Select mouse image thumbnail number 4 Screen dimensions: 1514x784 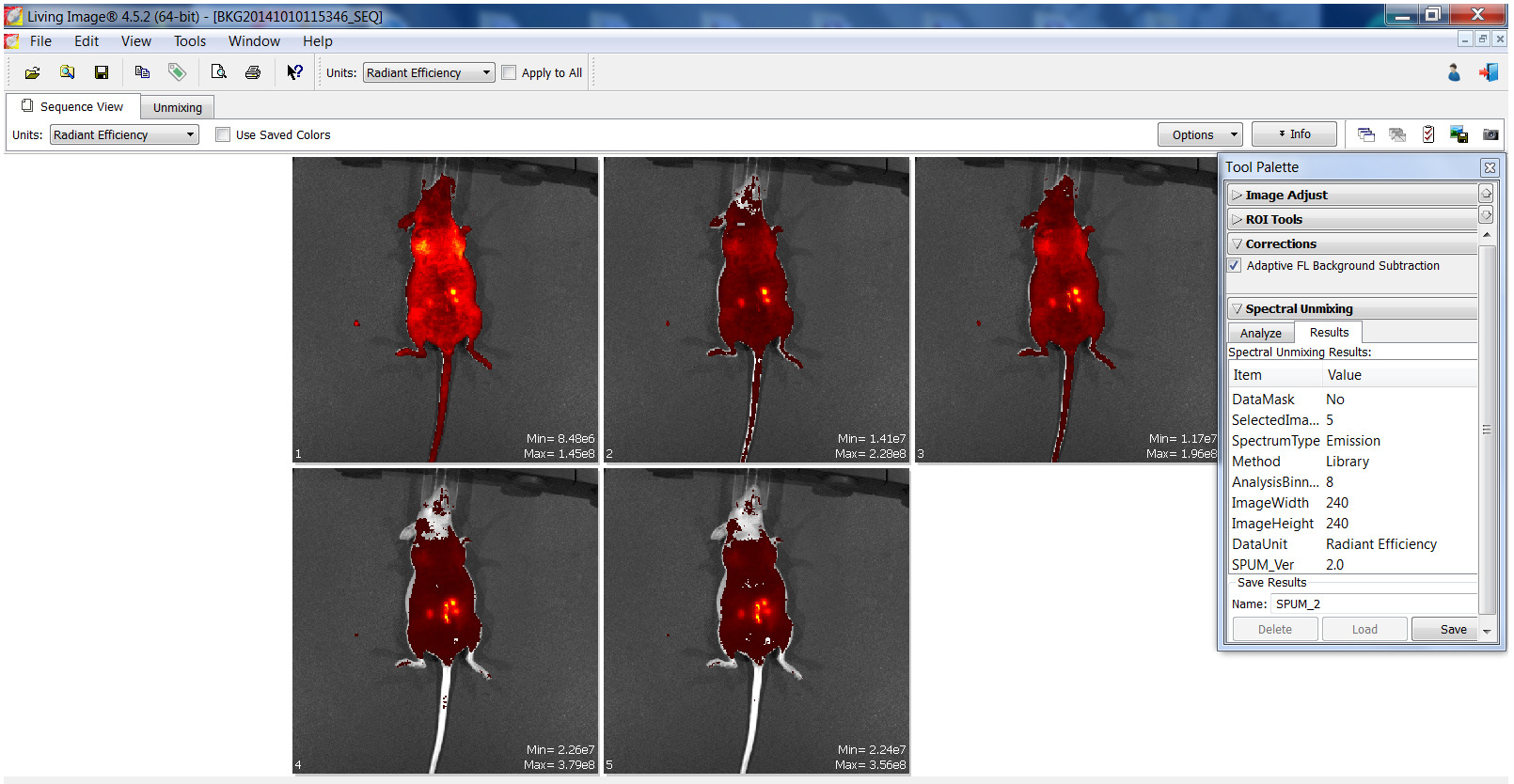coord(445,620)
